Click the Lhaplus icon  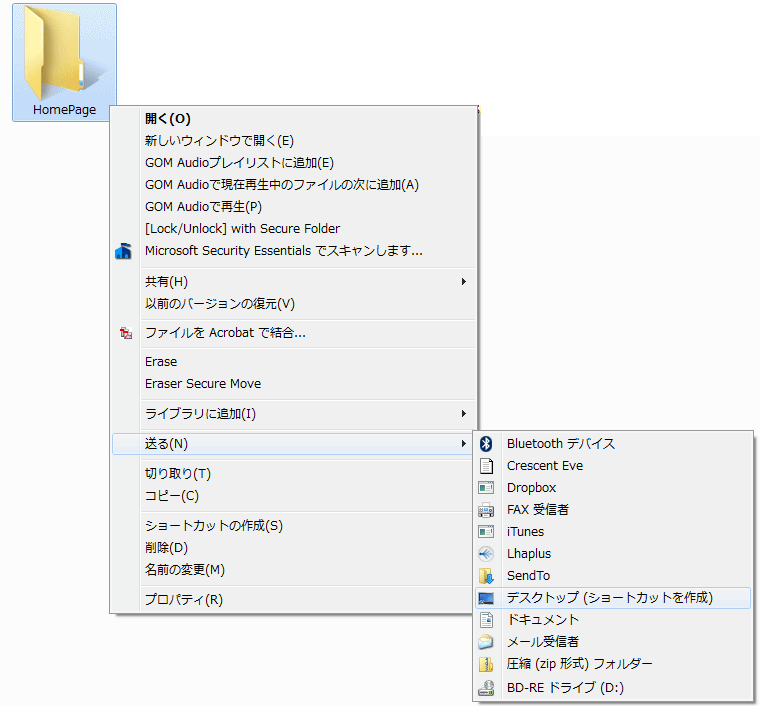tap(486, 553)
